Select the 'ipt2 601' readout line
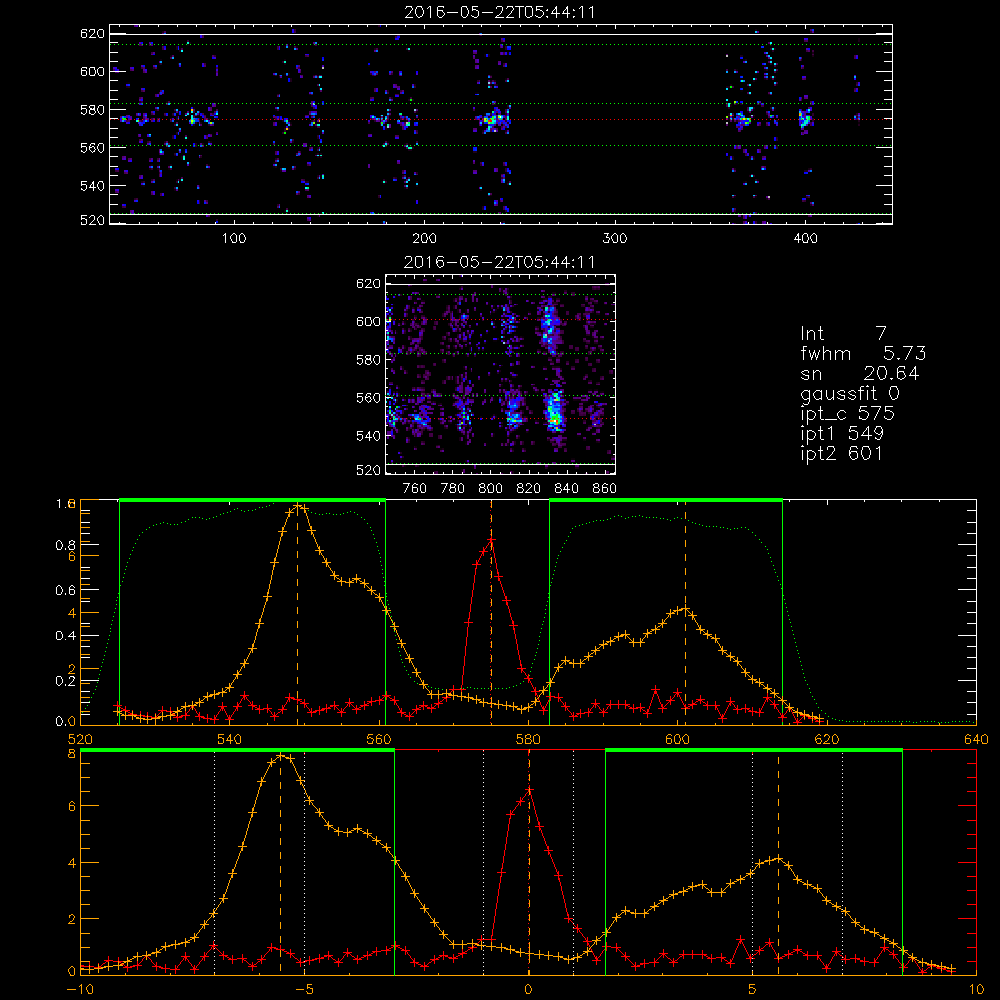 coord(842,453)
